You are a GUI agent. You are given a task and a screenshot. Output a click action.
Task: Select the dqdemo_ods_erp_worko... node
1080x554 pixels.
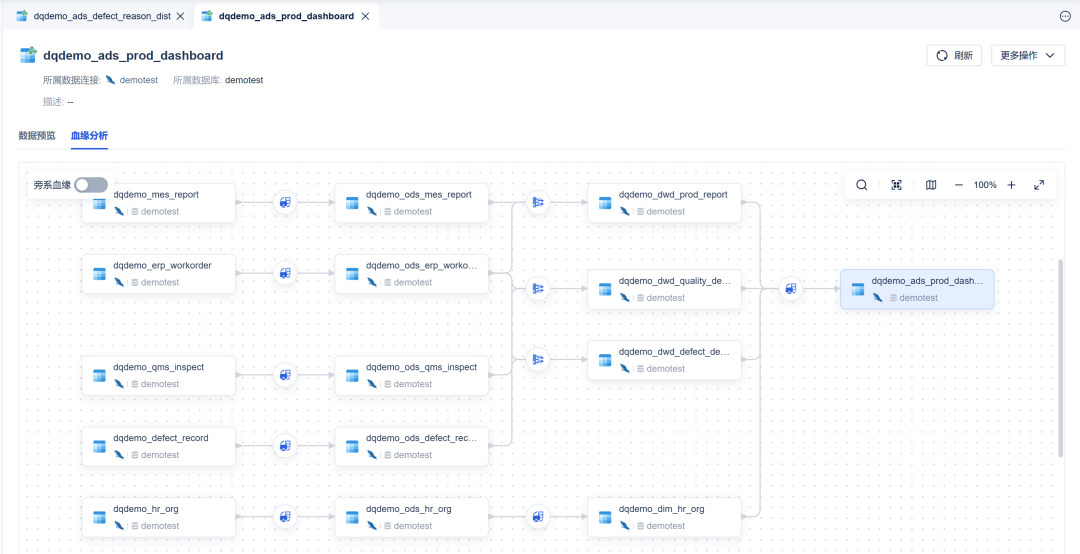411,274
